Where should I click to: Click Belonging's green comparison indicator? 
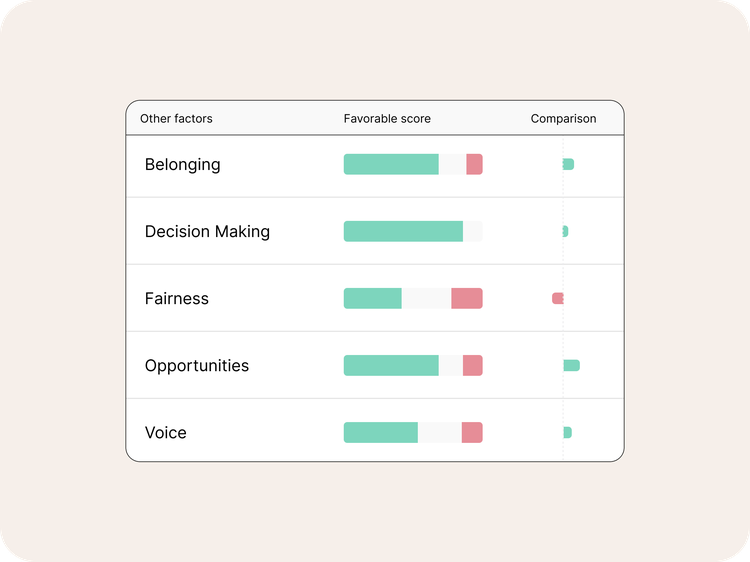click(568, 164)
